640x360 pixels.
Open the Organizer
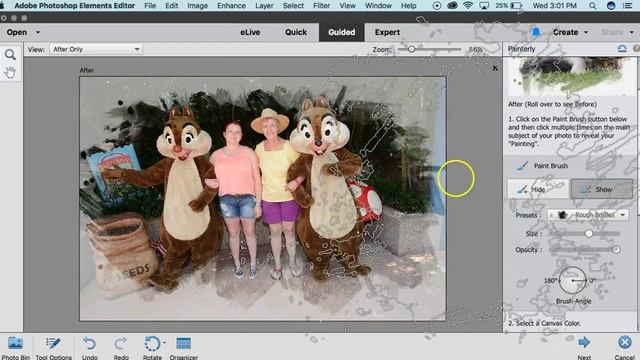coord(184,347)
